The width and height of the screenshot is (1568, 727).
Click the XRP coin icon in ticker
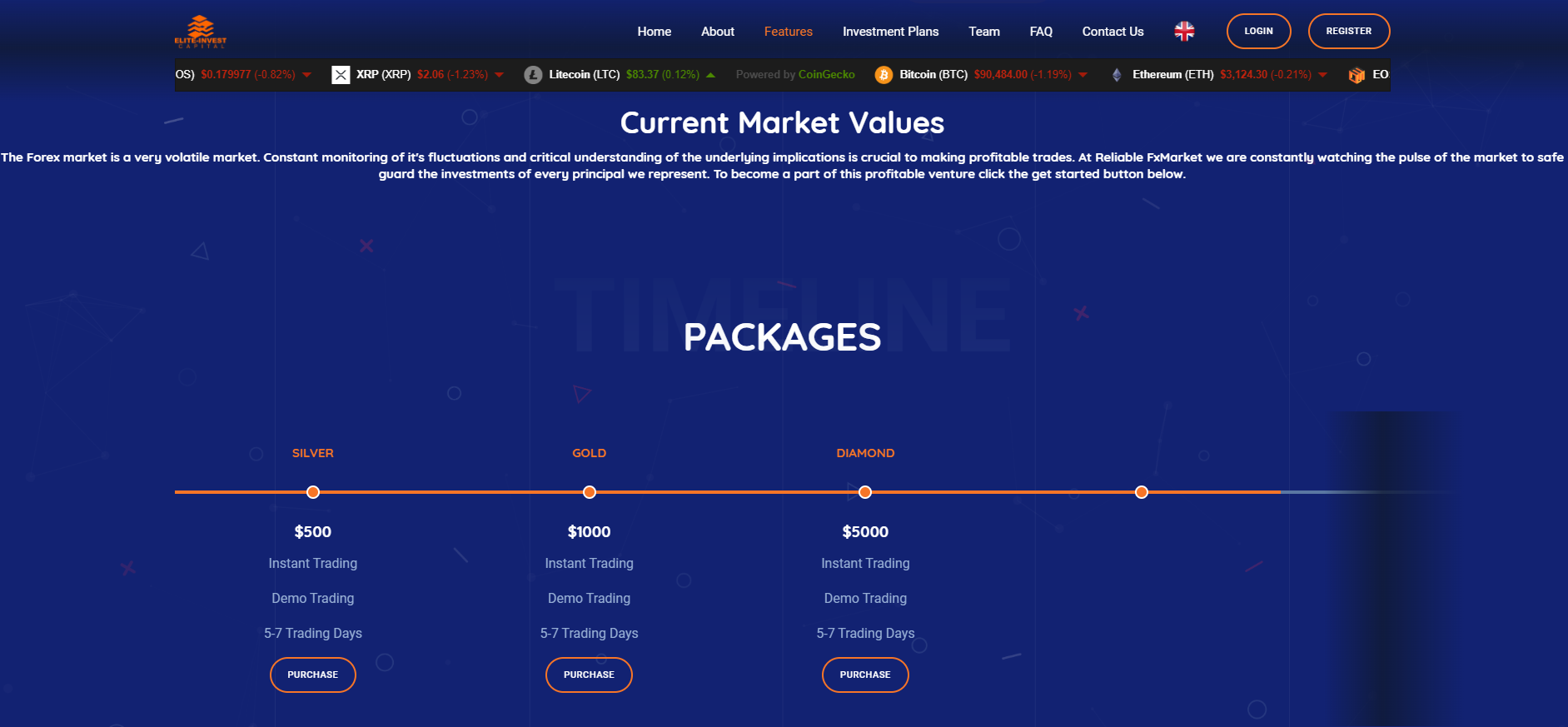(341, 75)
